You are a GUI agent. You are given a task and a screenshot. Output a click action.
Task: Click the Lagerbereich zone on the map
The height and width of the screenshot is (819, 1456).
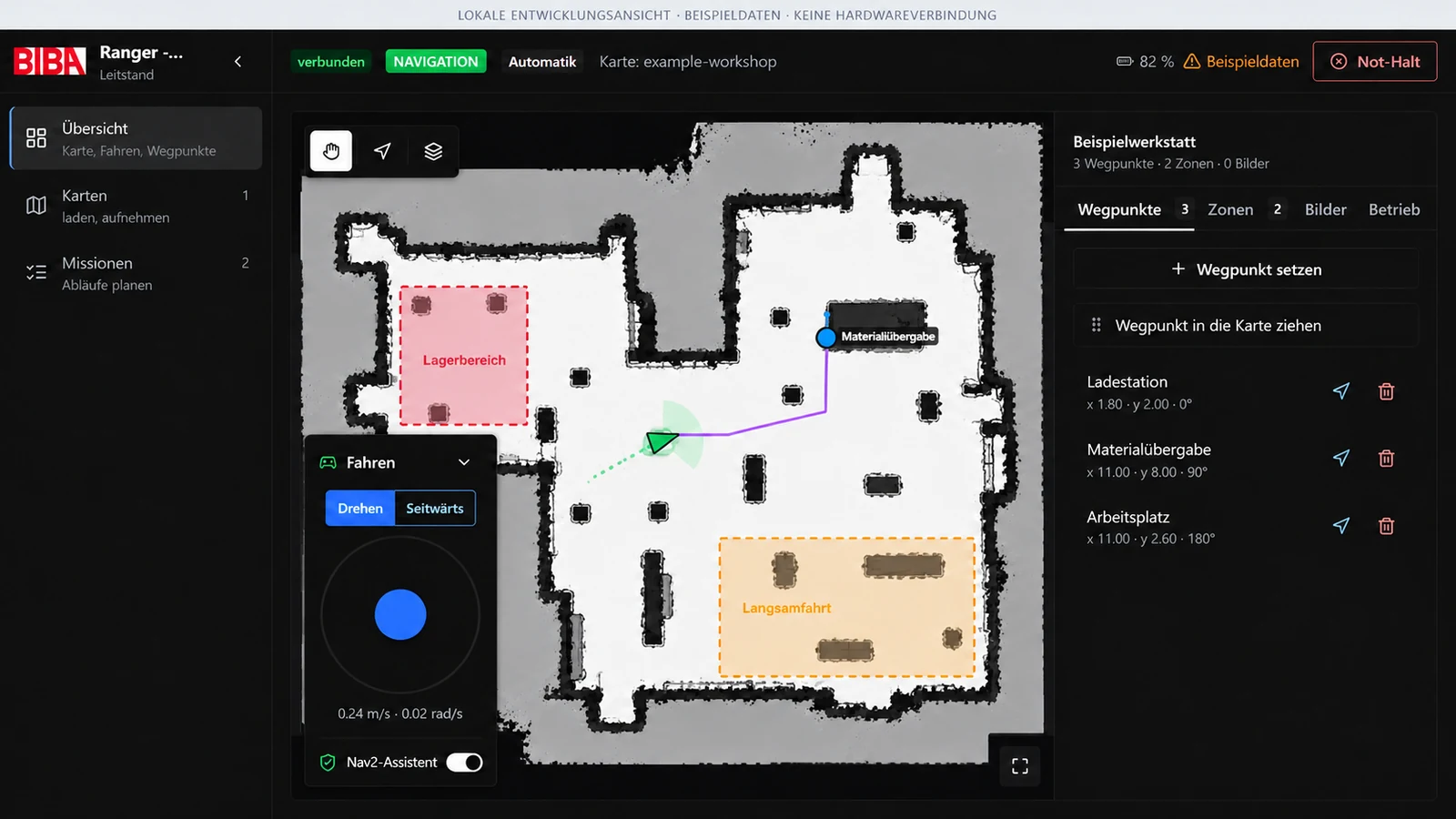click(x=464, y=356)
